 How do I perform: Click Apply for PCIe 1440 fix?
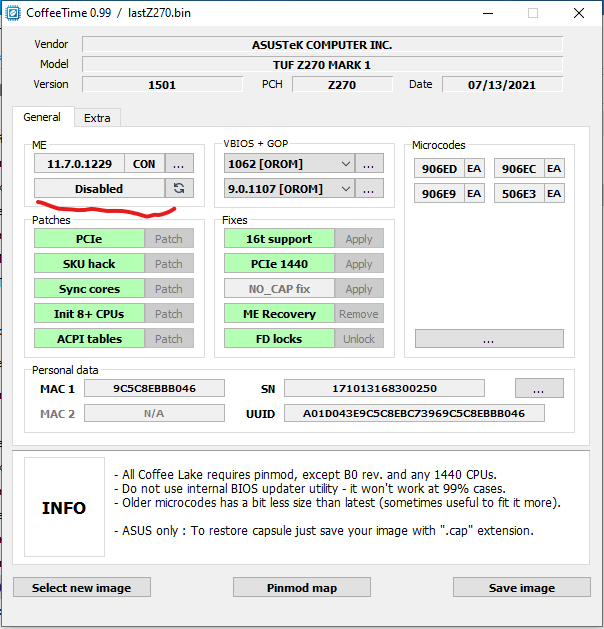click(359, 264)
